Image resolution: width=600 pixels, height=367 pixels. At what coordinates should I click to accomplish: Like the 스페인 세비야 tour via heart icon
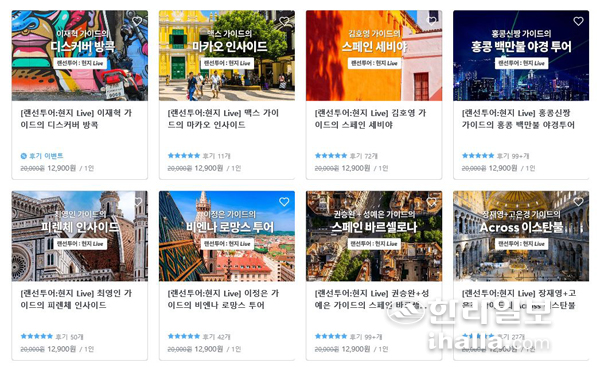coord(431,21)
